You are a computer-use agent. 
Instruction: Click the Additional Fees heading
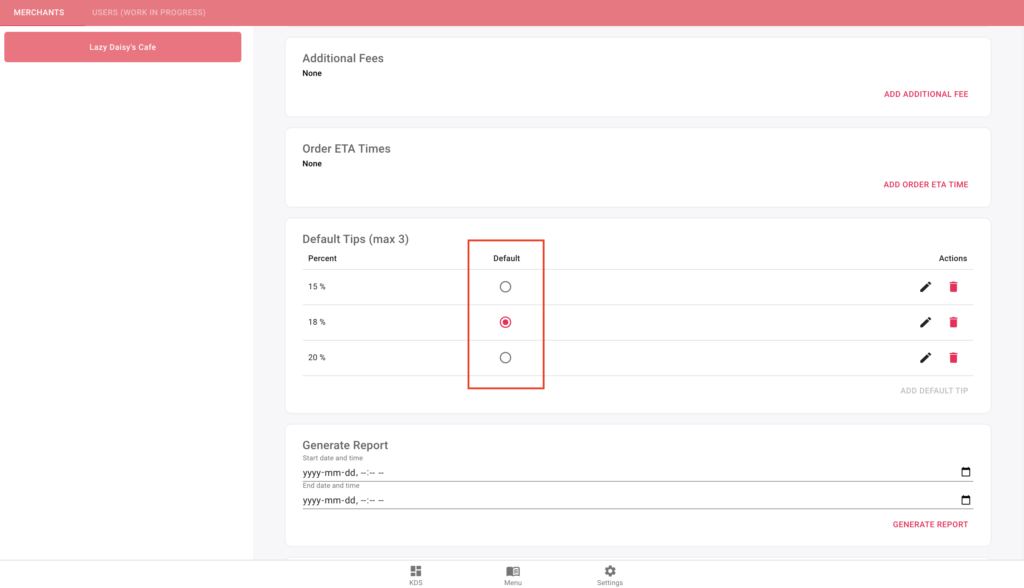343,58
